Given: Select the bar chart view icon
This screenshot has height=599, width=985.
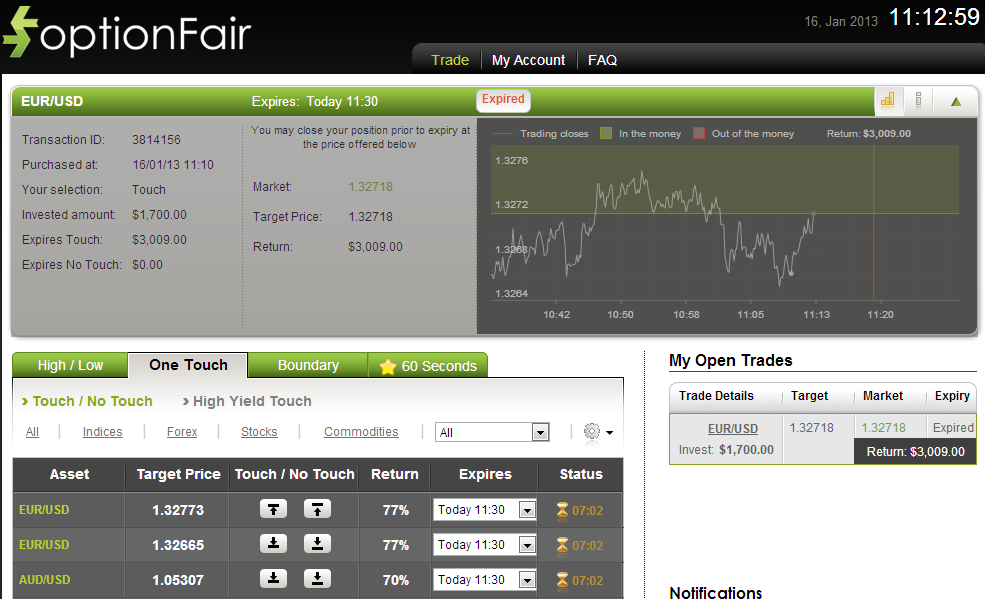Looking at the screenshot, I should click(x=888, y=101).
